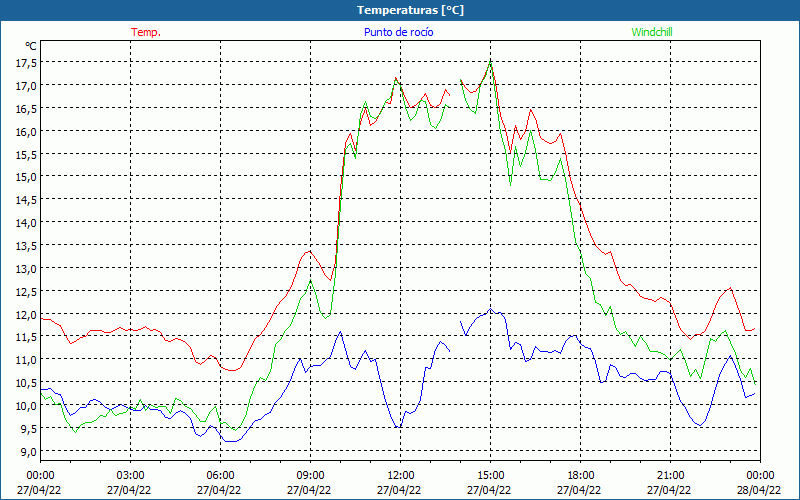This screenshot has width=800, height=500.
Task: Click the 'Temperaturas [°C]' chart title
Action: 410,10
